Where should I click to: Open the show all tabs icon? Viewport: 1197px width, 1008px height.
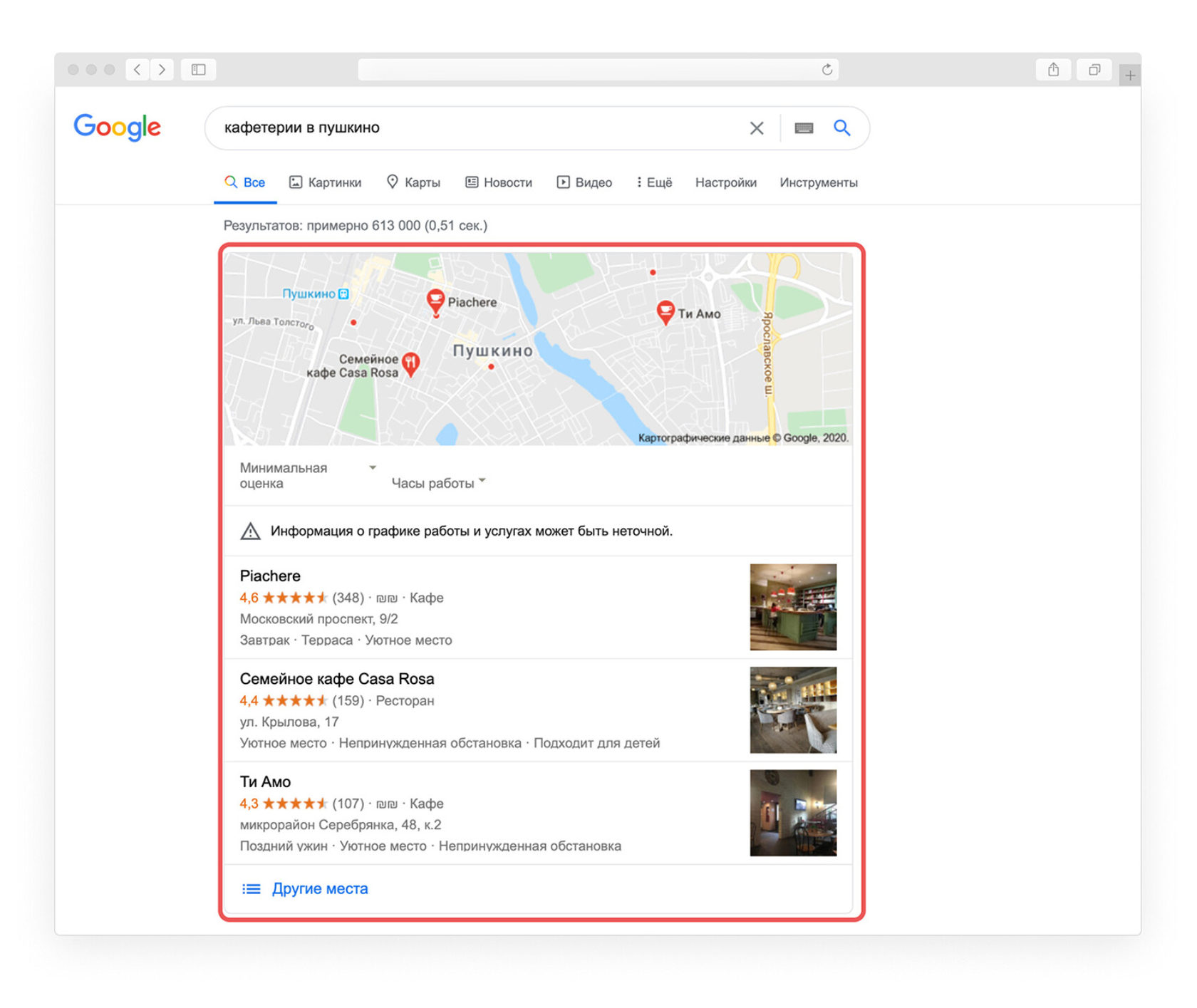point(1094,69)
